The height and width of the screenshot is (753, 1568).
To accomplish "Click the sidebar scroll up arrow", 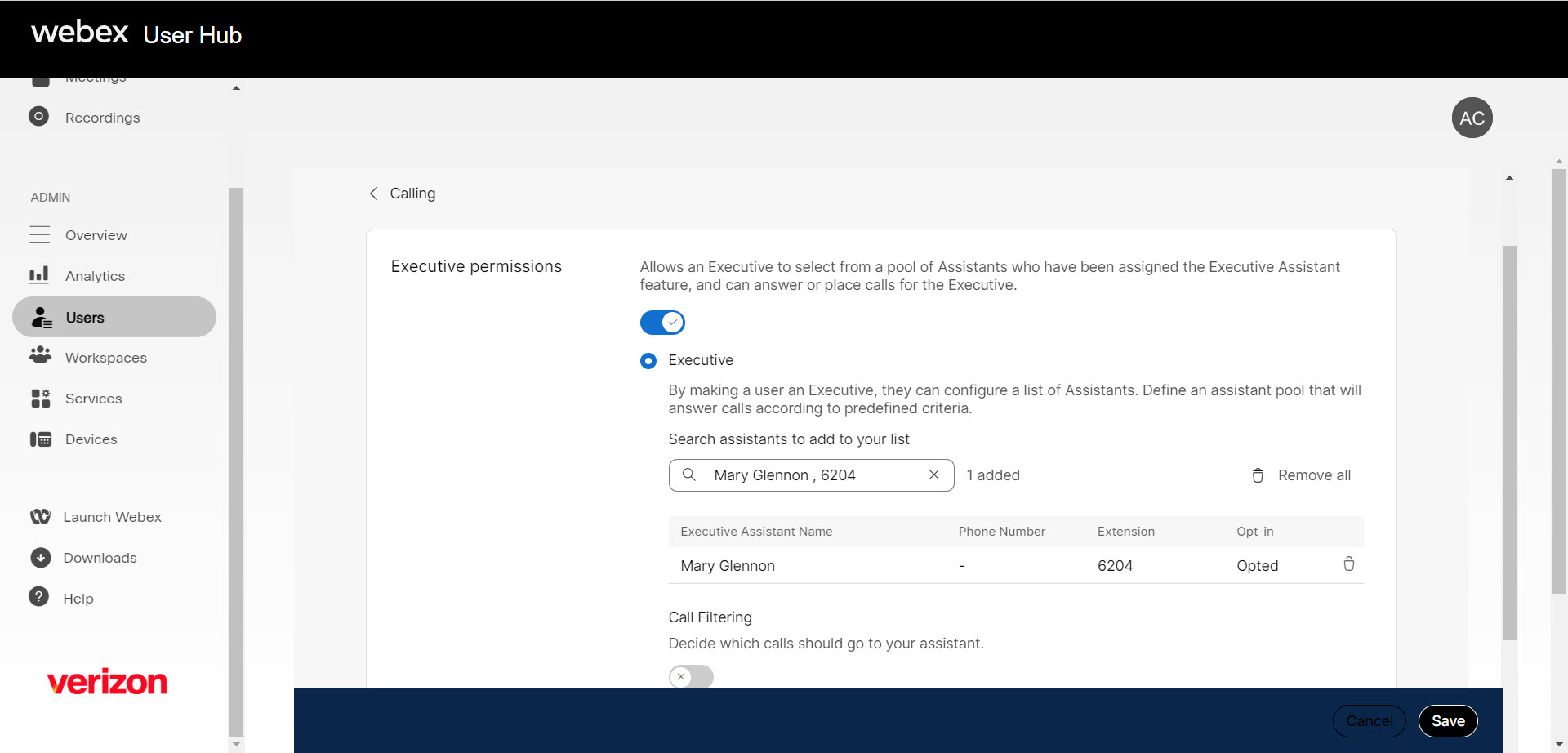I will [236, 88].
